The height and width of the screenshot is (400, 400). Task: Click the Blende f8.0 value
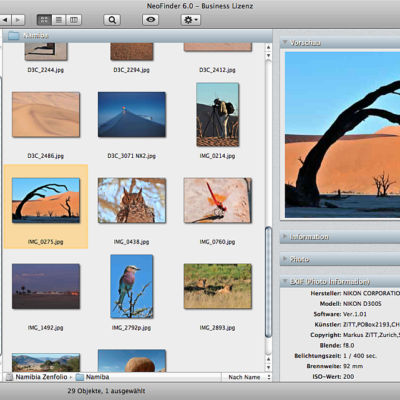(349, 345)
